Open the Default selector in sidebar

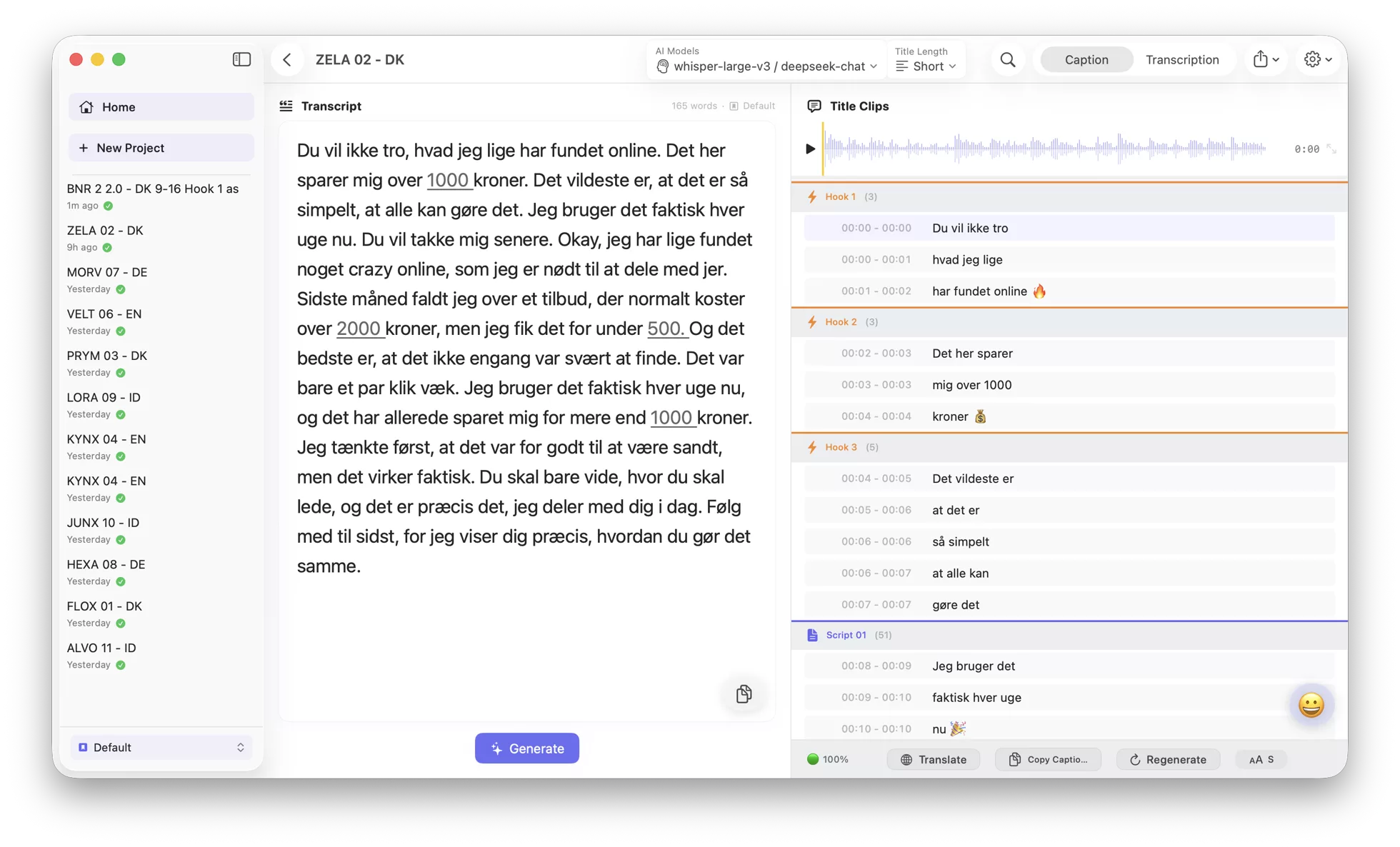point(161,747)
